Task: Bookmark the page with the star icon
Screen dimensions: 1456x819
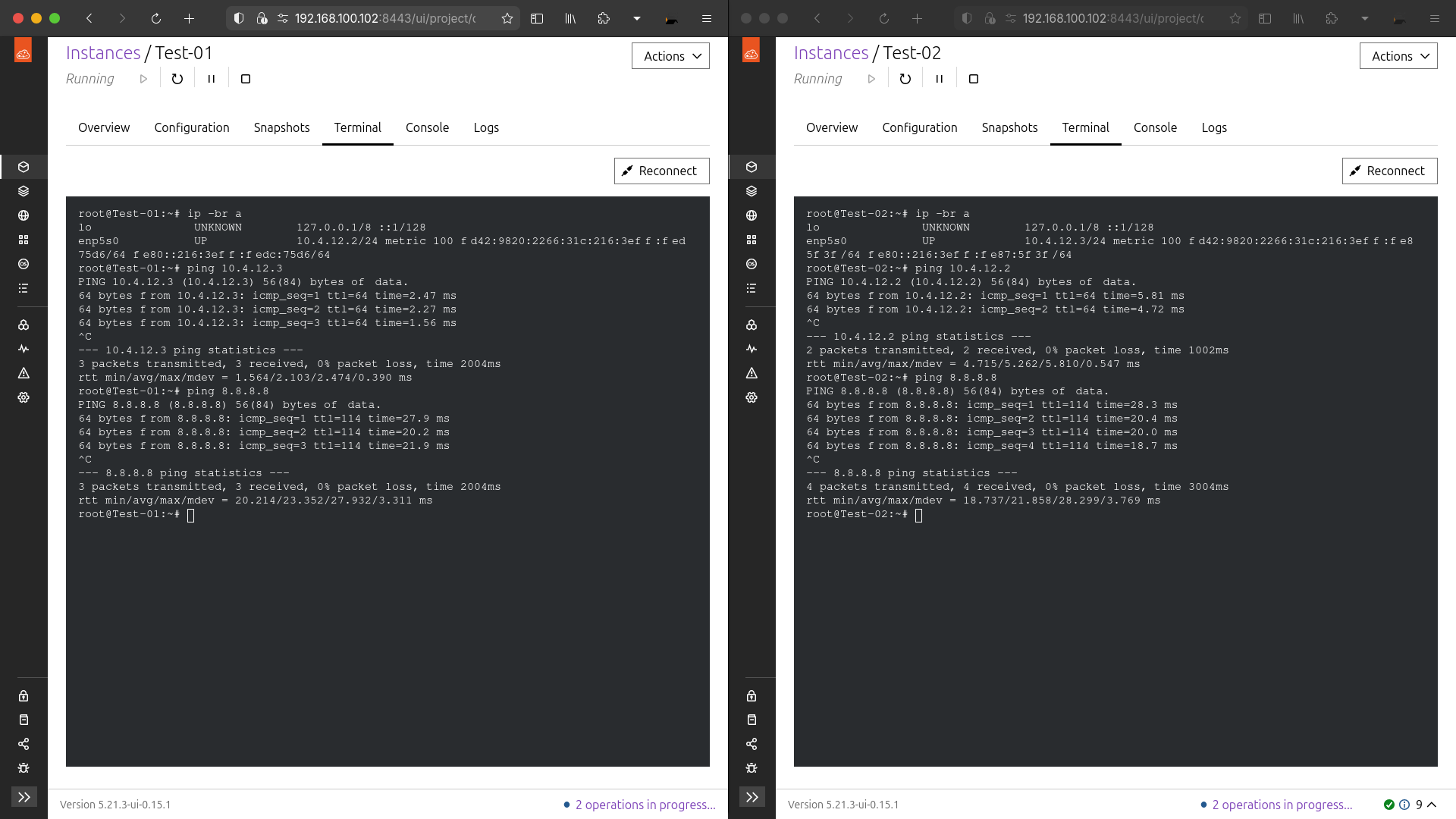Action: pyautogui.click(x=507, y=18)
